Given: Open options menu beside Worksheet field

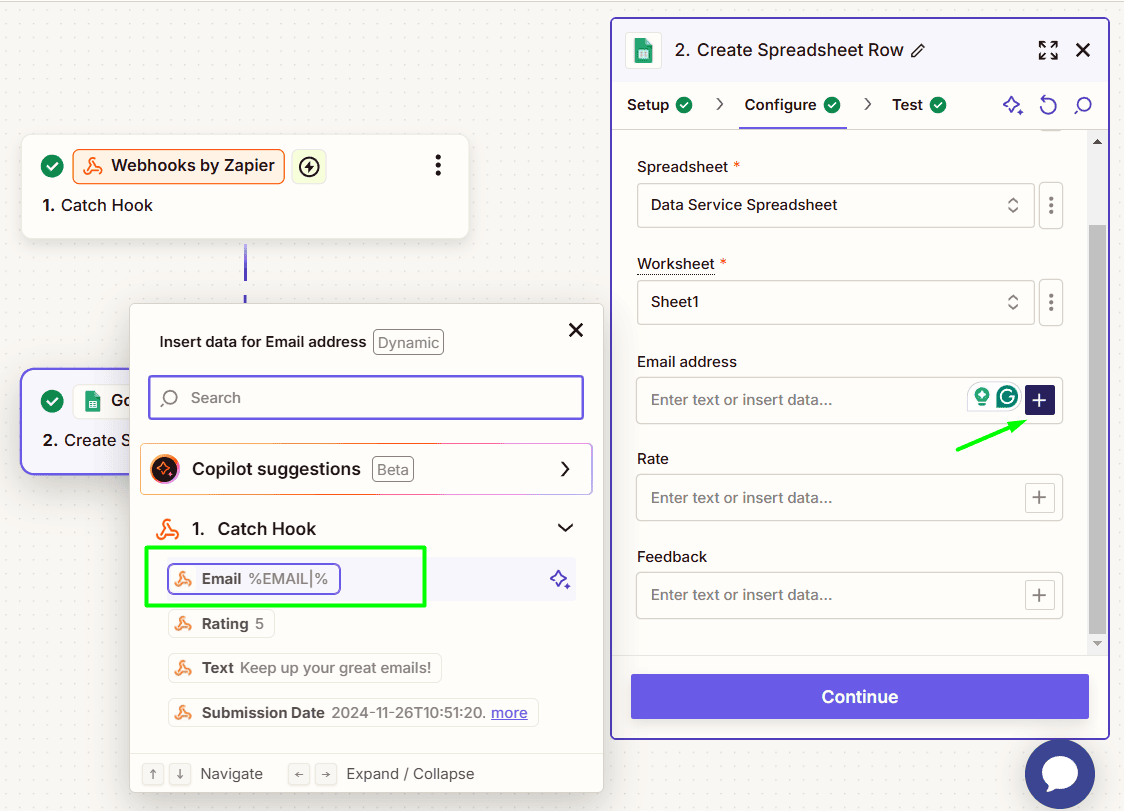Looking at the screenshot, I should 1051,302.
